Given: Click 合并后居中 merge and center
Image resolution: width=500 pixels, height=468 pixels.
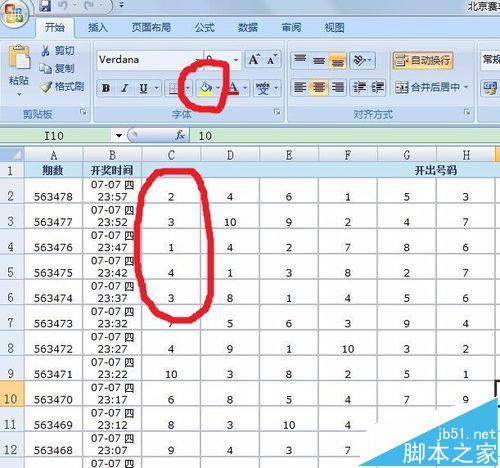Looking at the screenshot, I should 427,87.
